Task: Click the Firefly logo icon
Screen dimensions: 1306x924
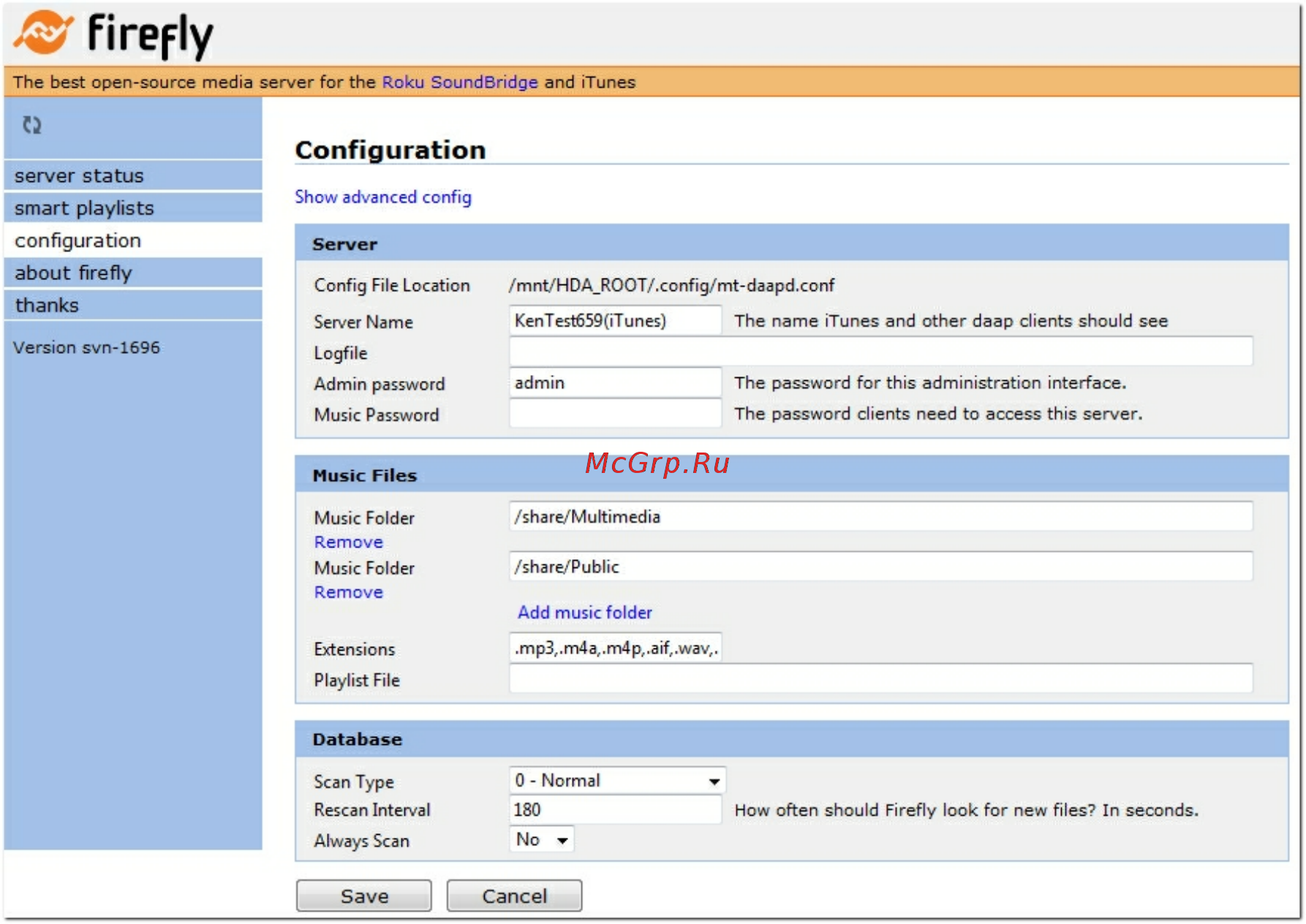Action: tap(44, 33)
